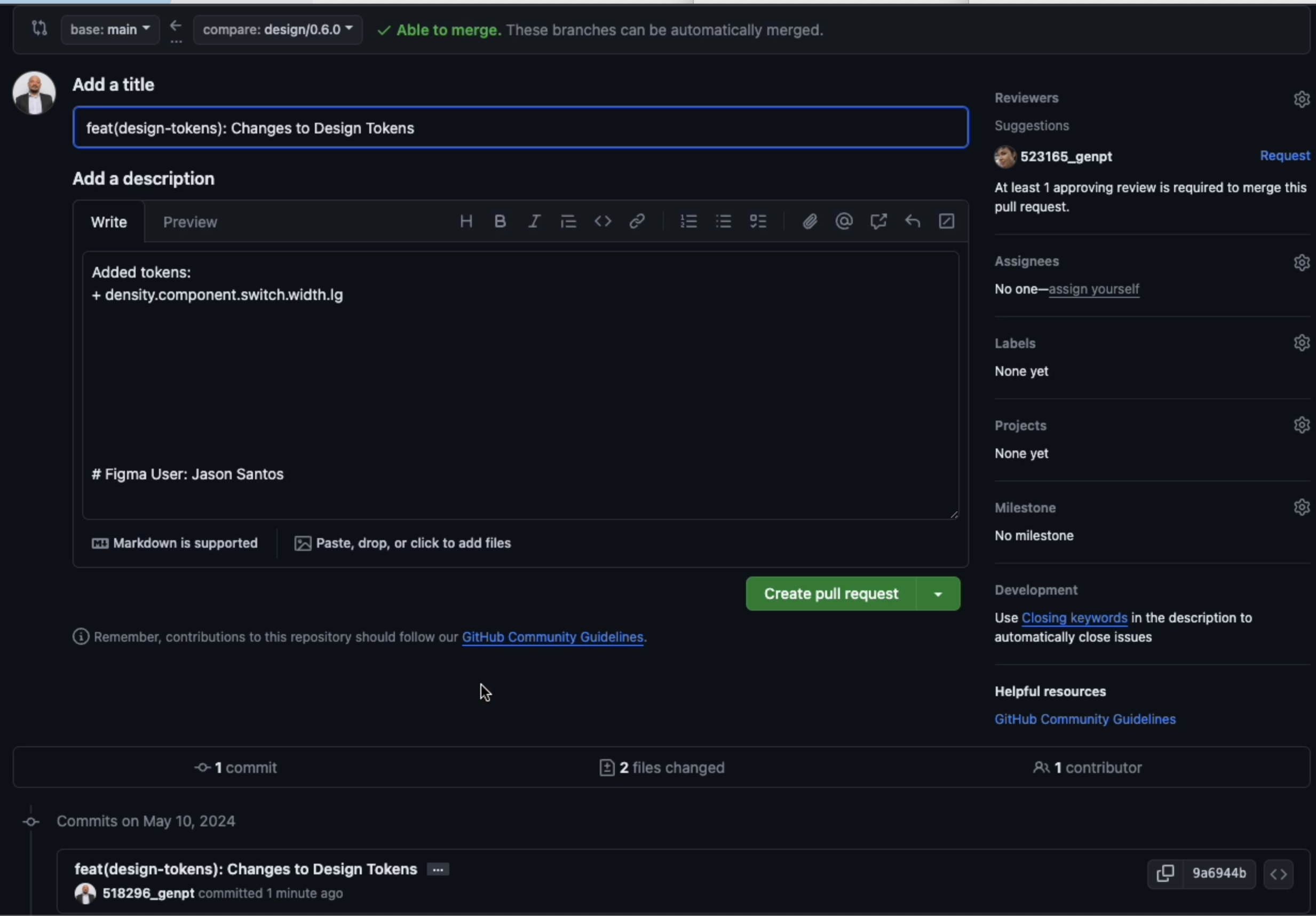Screen dimensions: 1316x916
Task: Open the Reviewers gear settings
Action: 1301,99
